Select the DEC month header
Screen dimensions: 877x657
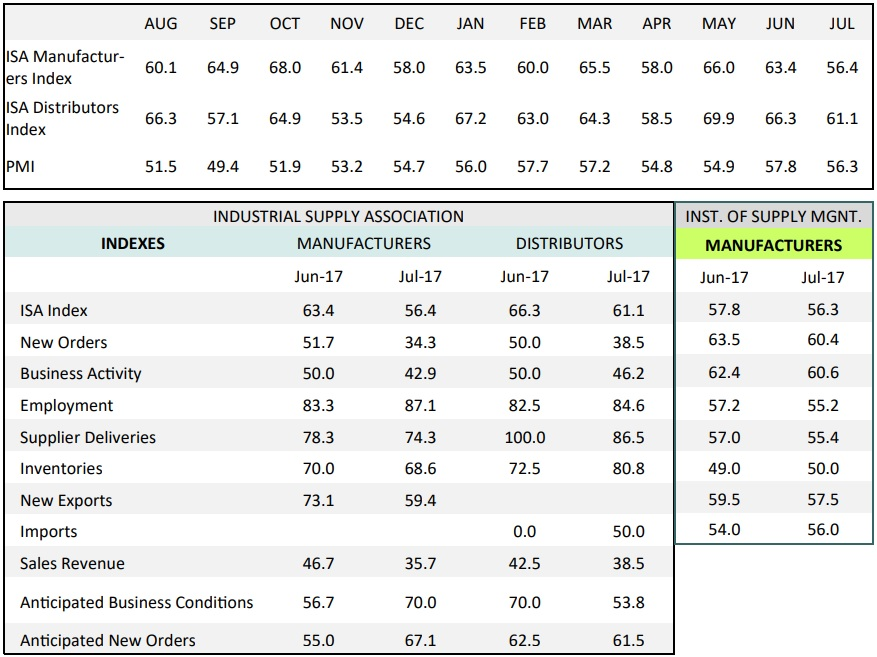point(409,23)
